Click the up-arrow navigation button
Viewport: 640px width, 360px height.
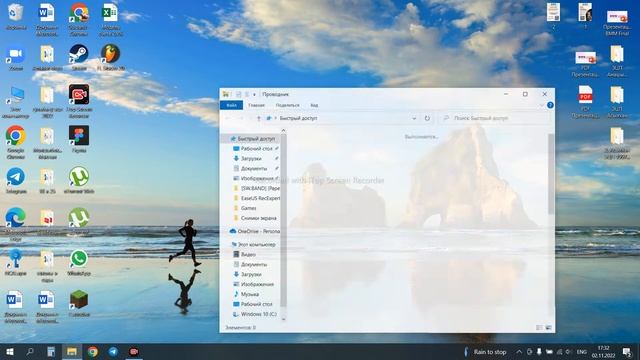tap(258, 118)
